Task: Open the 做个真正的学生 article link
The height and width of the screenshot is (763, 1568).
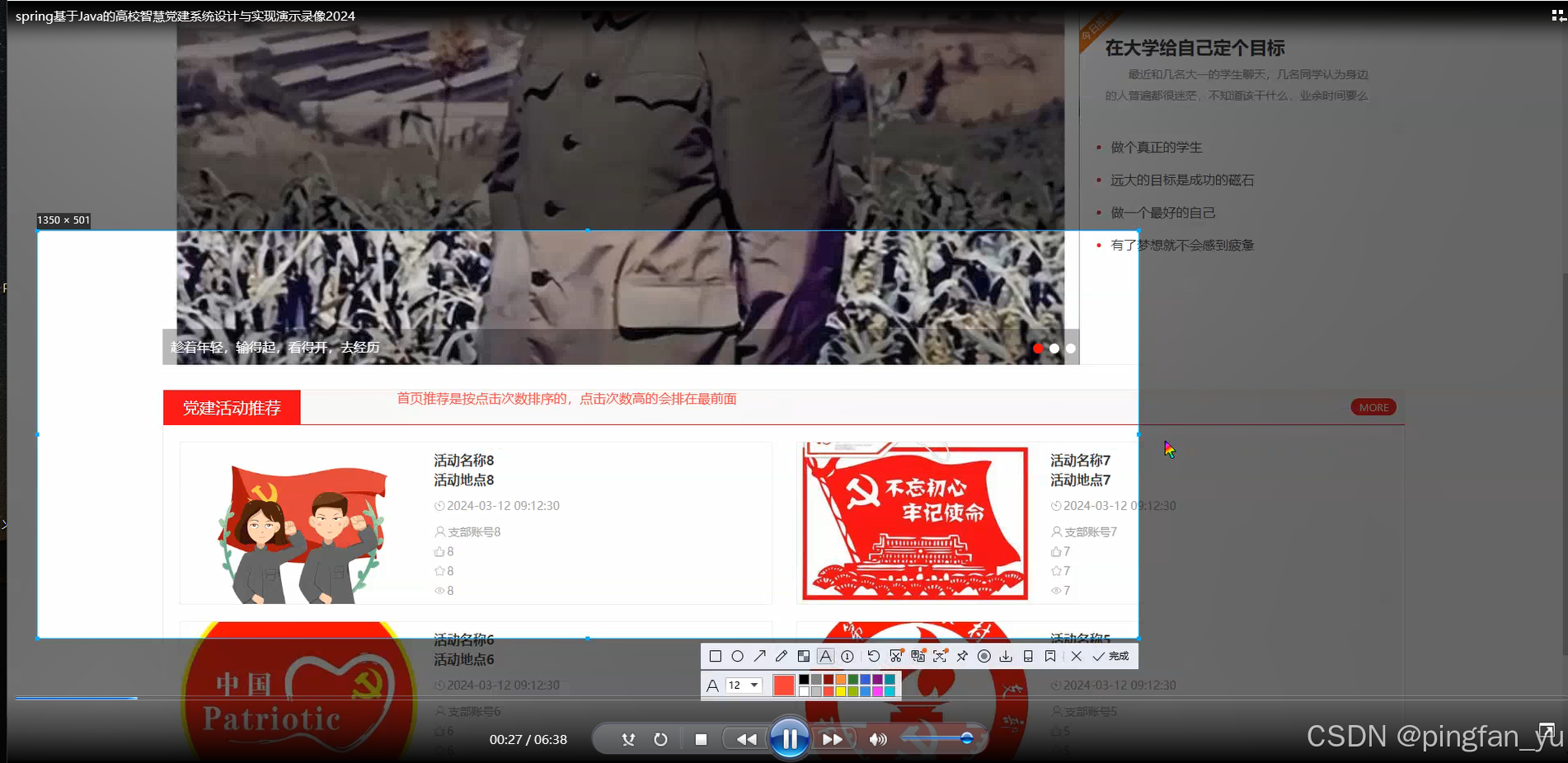Action: [x=1156, y=147]
